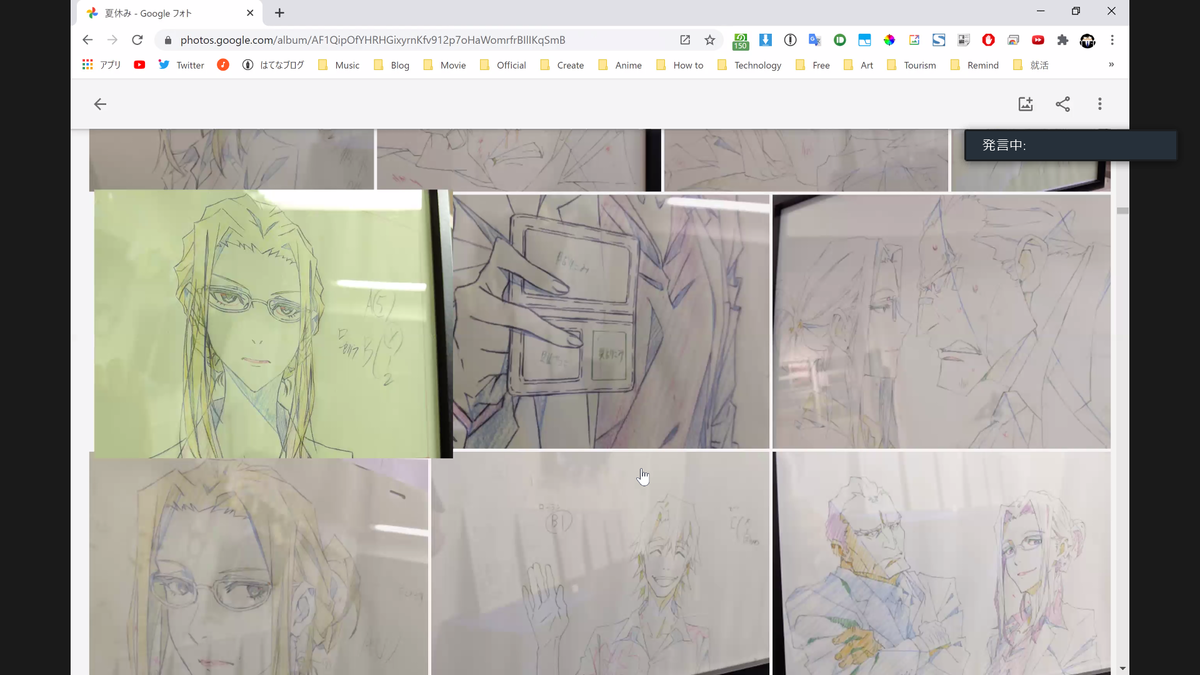
Task: Click the 発言中 speaking overlay
Action: pos(1071,145)
